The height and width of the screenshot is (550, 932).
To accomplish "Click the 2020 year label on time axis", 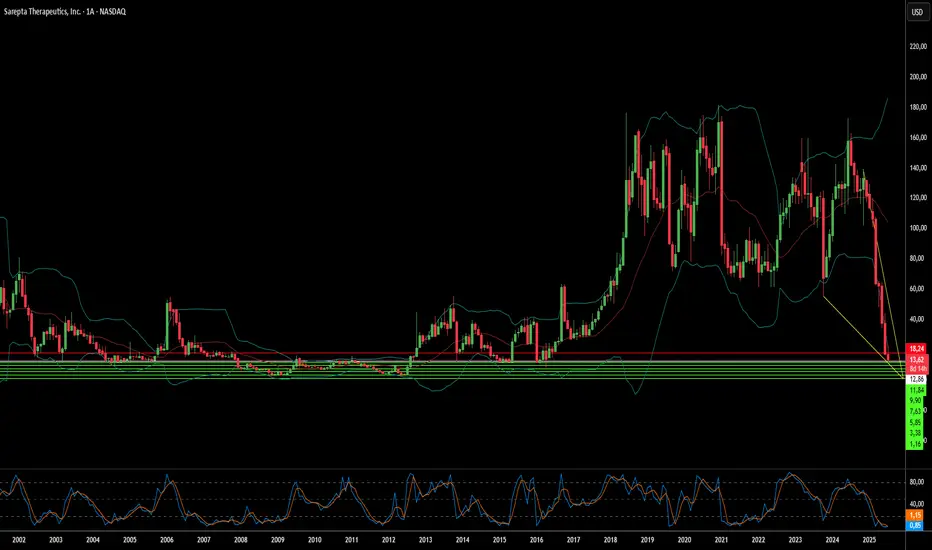I will click(x=684, y=540).
